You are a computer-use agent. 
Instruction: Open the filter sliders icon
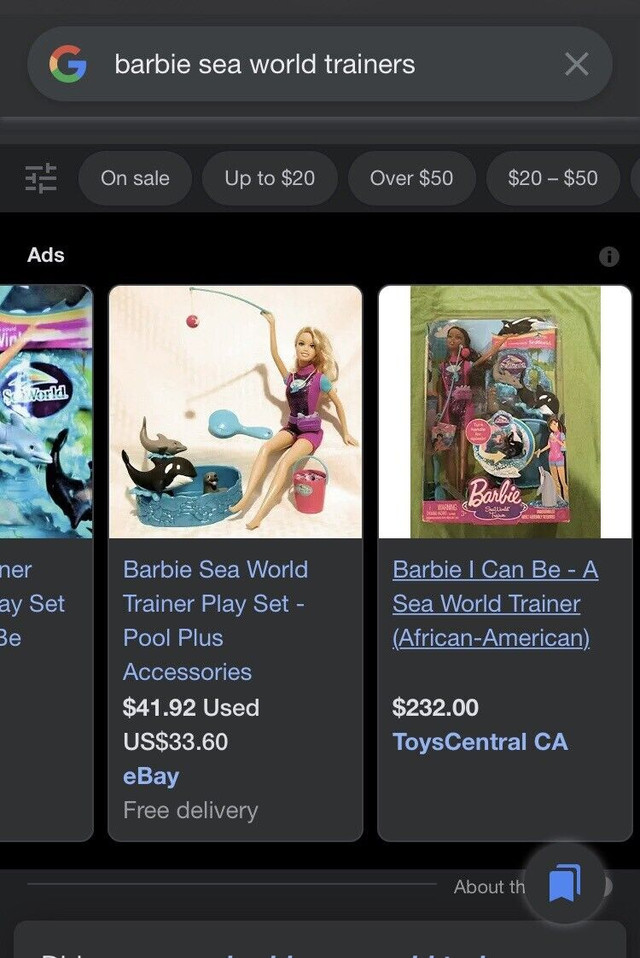[41, 178]
